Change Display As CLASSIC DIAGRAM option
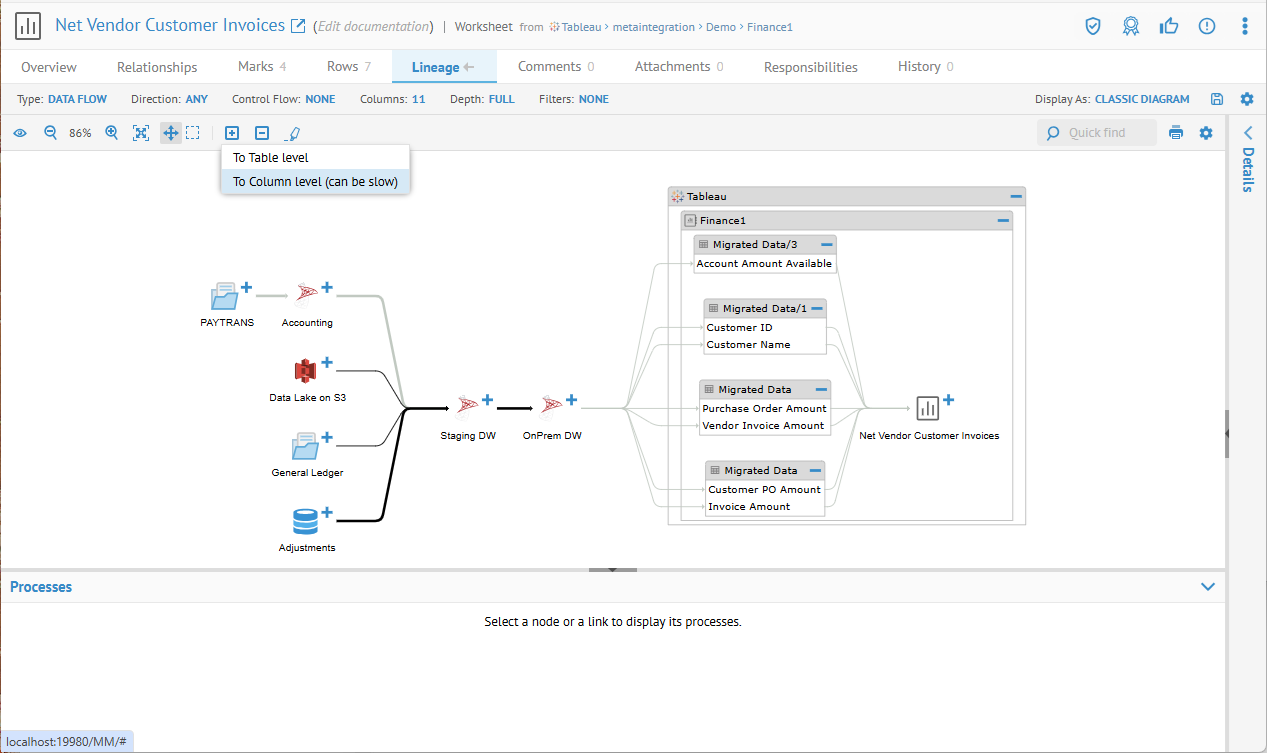The width and height of the screenshot is (1267, 753). click(x=1142, y=99)
